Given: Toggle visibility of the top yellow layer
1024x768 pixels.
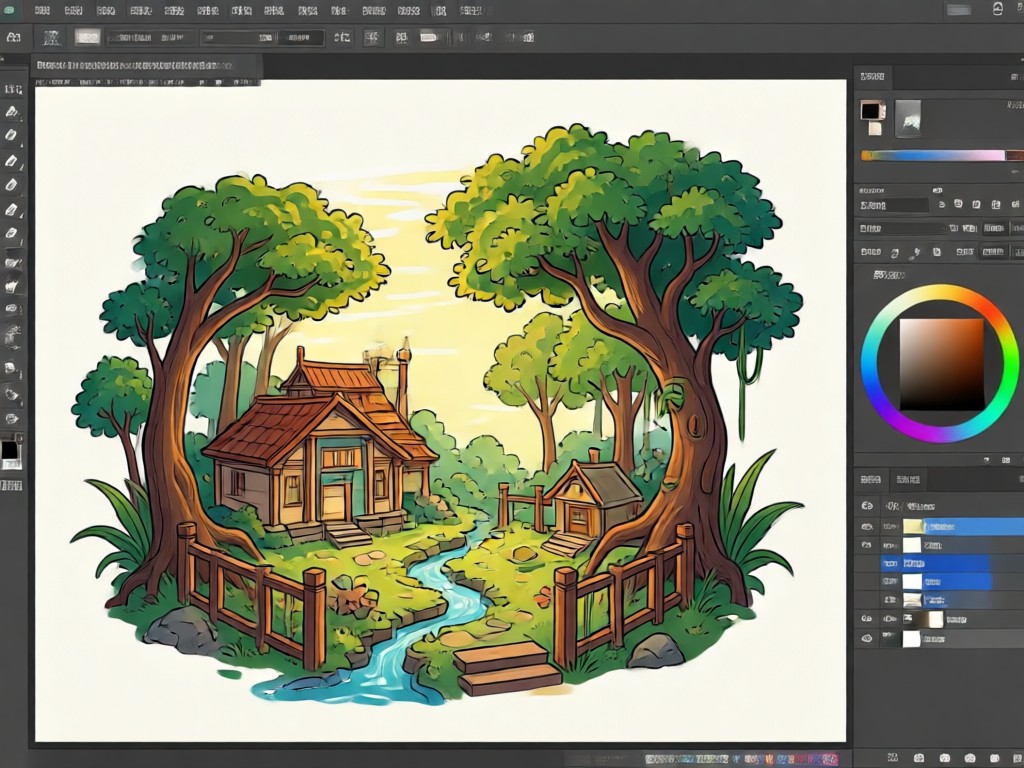Looking at the screenshot, I should pyautogui.click(x=867, y=526).
